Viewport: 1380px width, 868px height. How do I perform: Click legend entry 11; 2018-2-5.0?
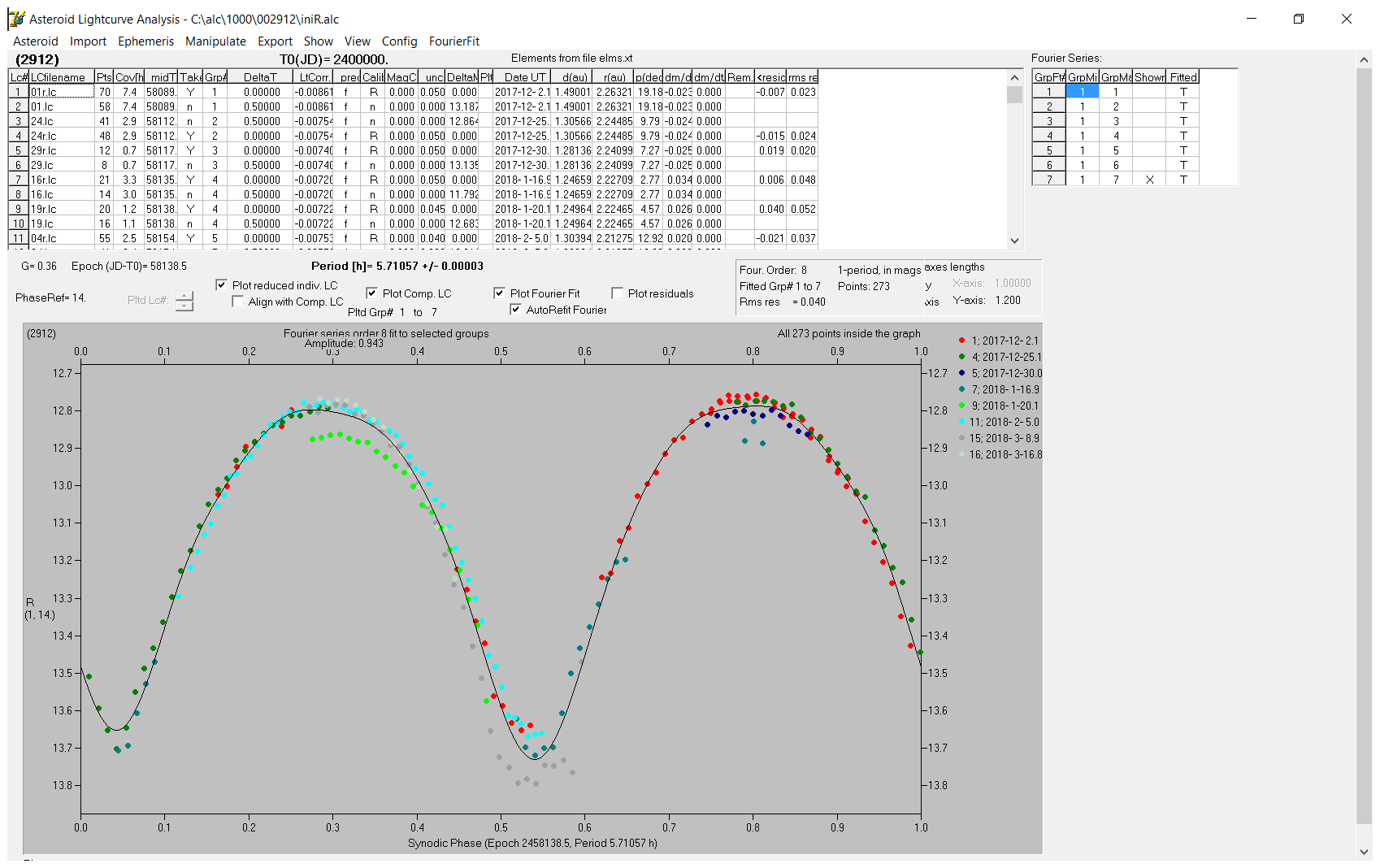tap(1005, 422)
